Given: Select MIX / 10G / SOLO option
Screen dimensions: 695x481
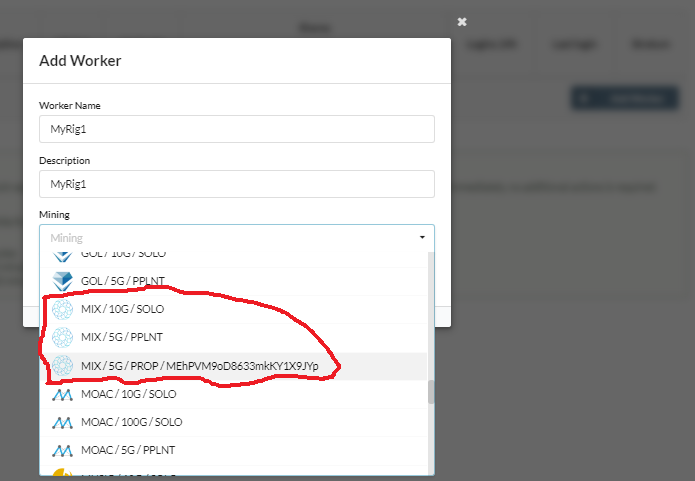Looking at the screenshot, I should tap(234, 309).
